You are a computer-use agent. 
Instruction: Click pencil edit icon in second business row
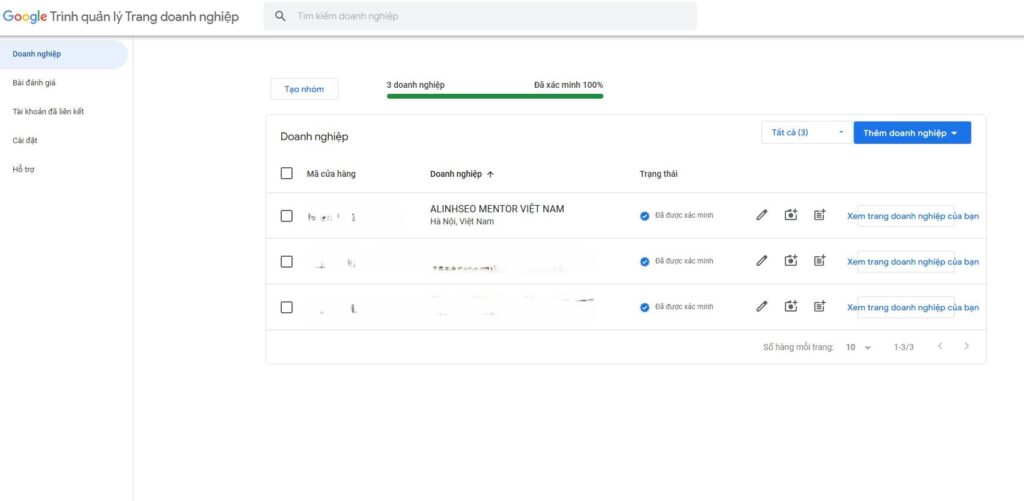coord(761,261)
